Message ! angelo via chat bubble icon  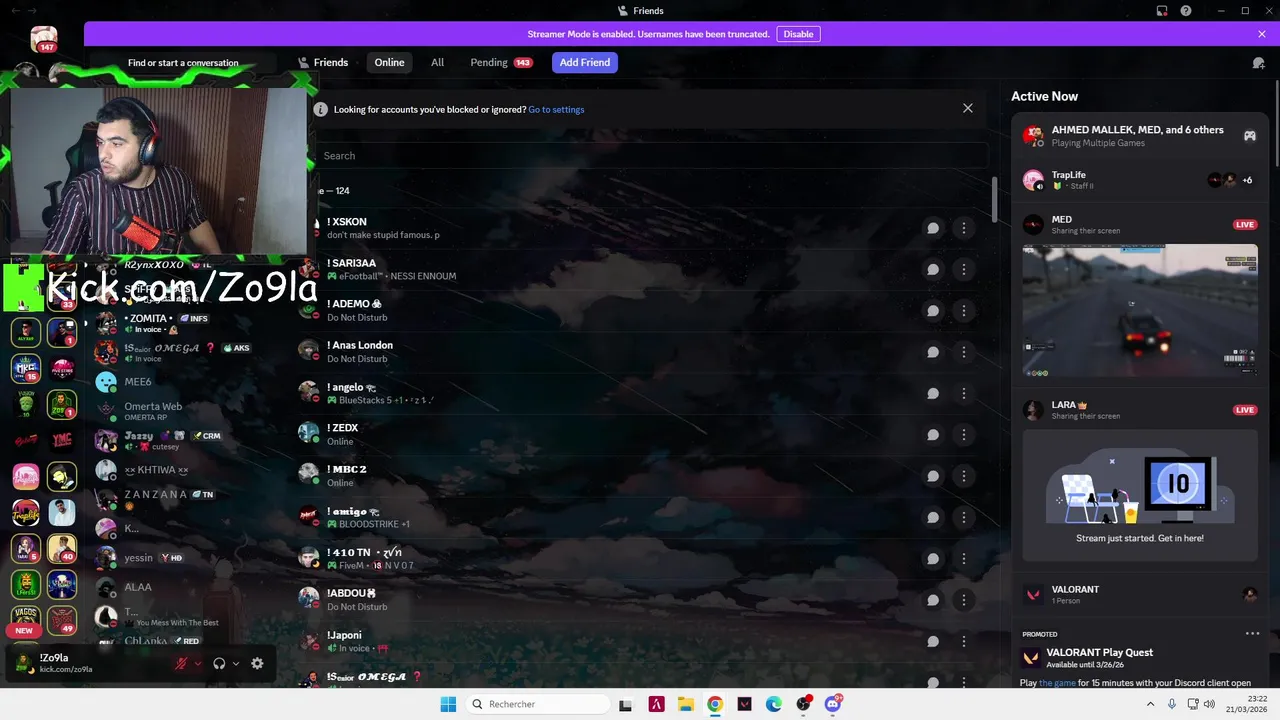[x=933, y=393]
